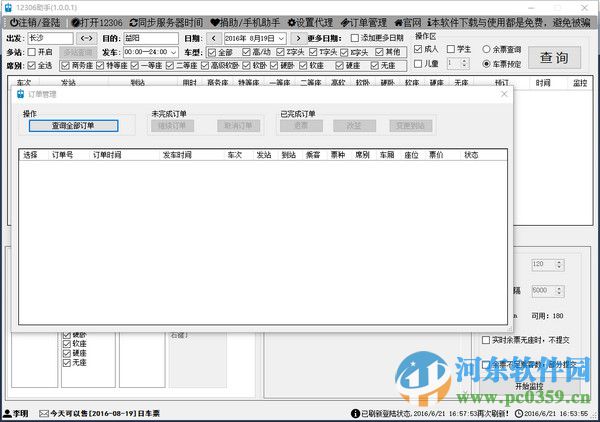Image resolution: width=600 pixels, height=422 pixels.
Task: Close the 订单管理 dialog
Action: click(x=504, y=94)
